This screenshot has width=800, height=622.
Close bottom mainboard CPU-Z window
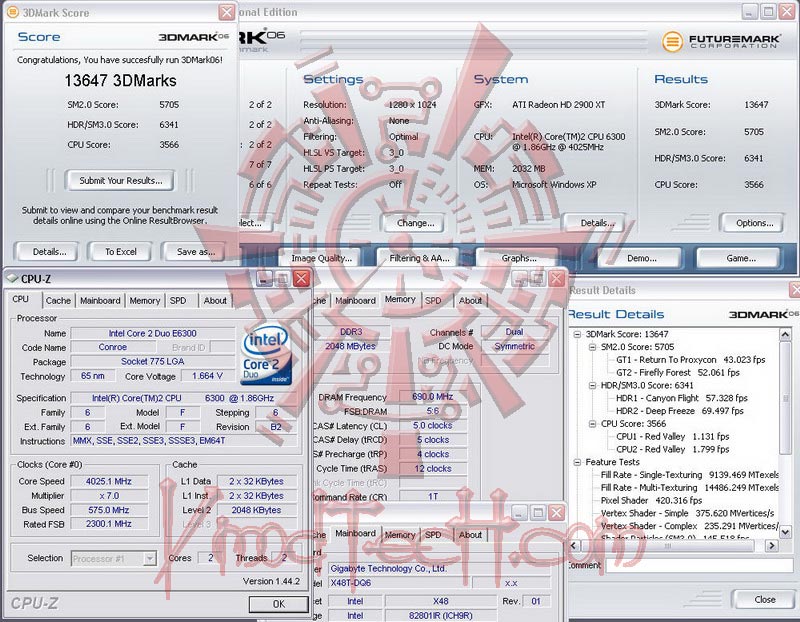(556, 512)
